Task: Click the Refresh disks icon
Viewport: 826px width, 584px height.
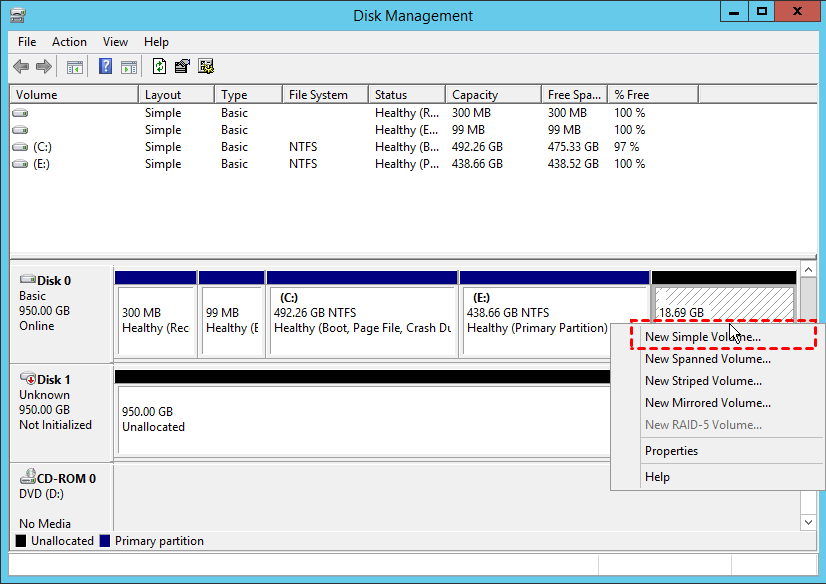Action: tap(161, 66)
